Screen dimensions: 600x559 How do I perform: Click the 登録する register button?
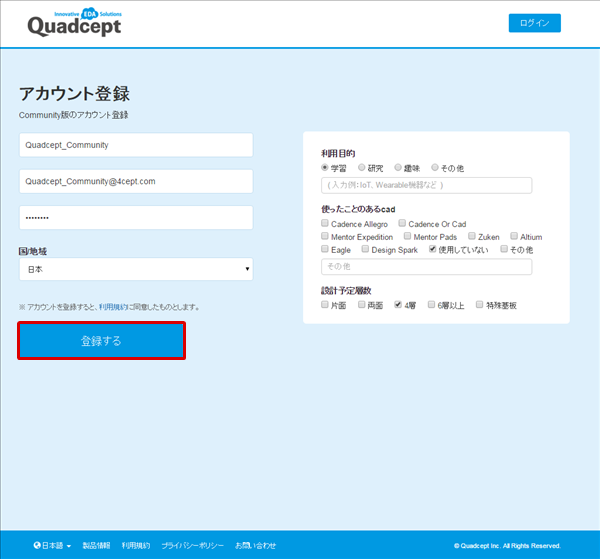(101, 341)
